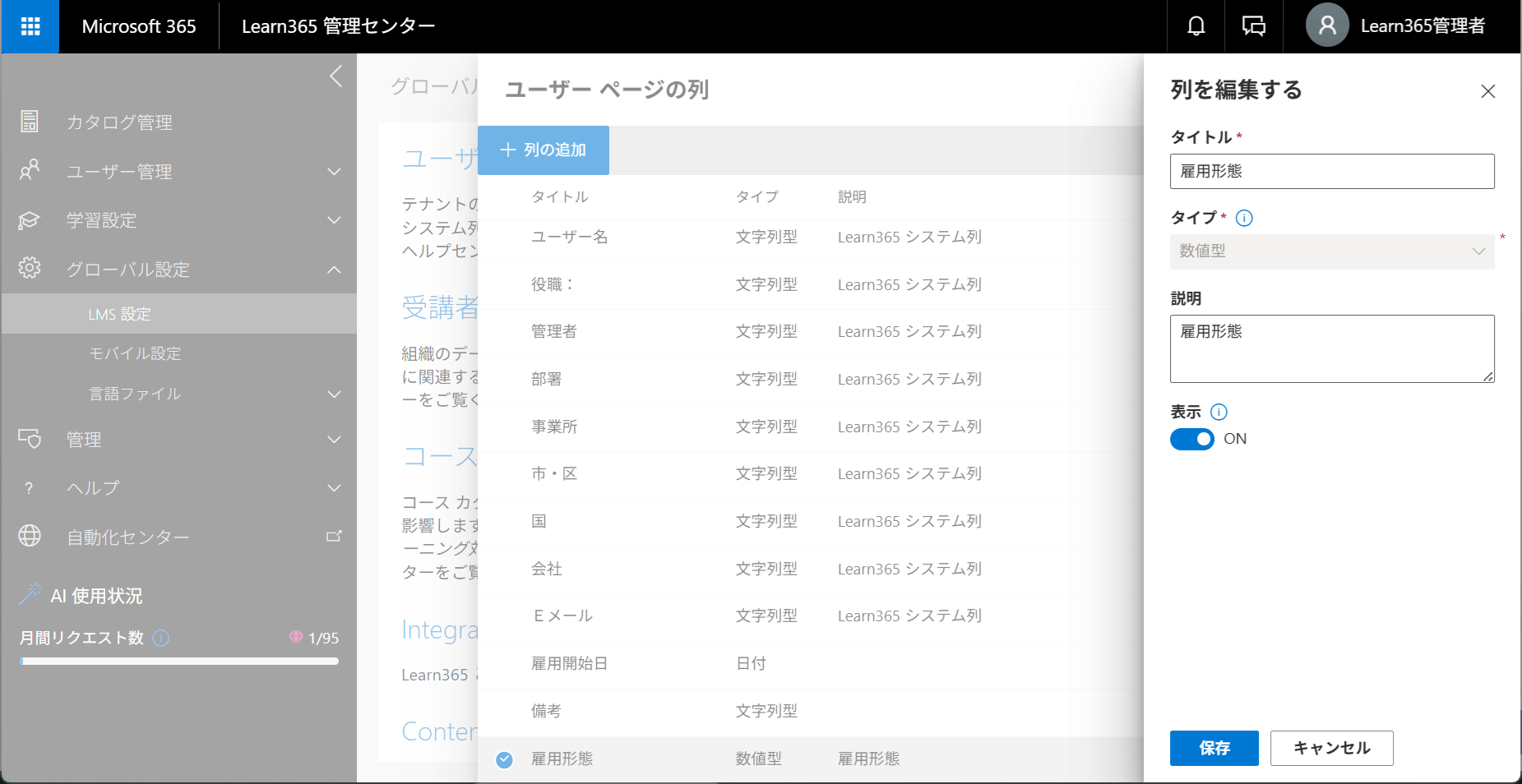Open the notifications bell
Image resolution: width=1522 pixels, height=784 pixels.
coord(1196,26)
